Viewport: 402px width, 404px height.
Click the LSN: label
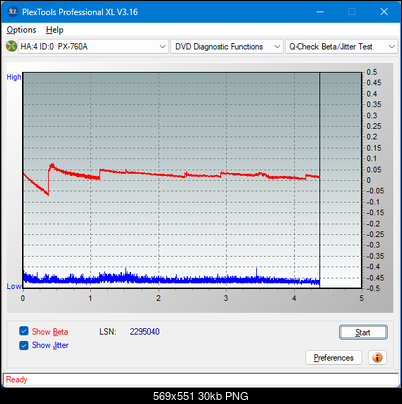pyautogui.click(x=108, y=332)
